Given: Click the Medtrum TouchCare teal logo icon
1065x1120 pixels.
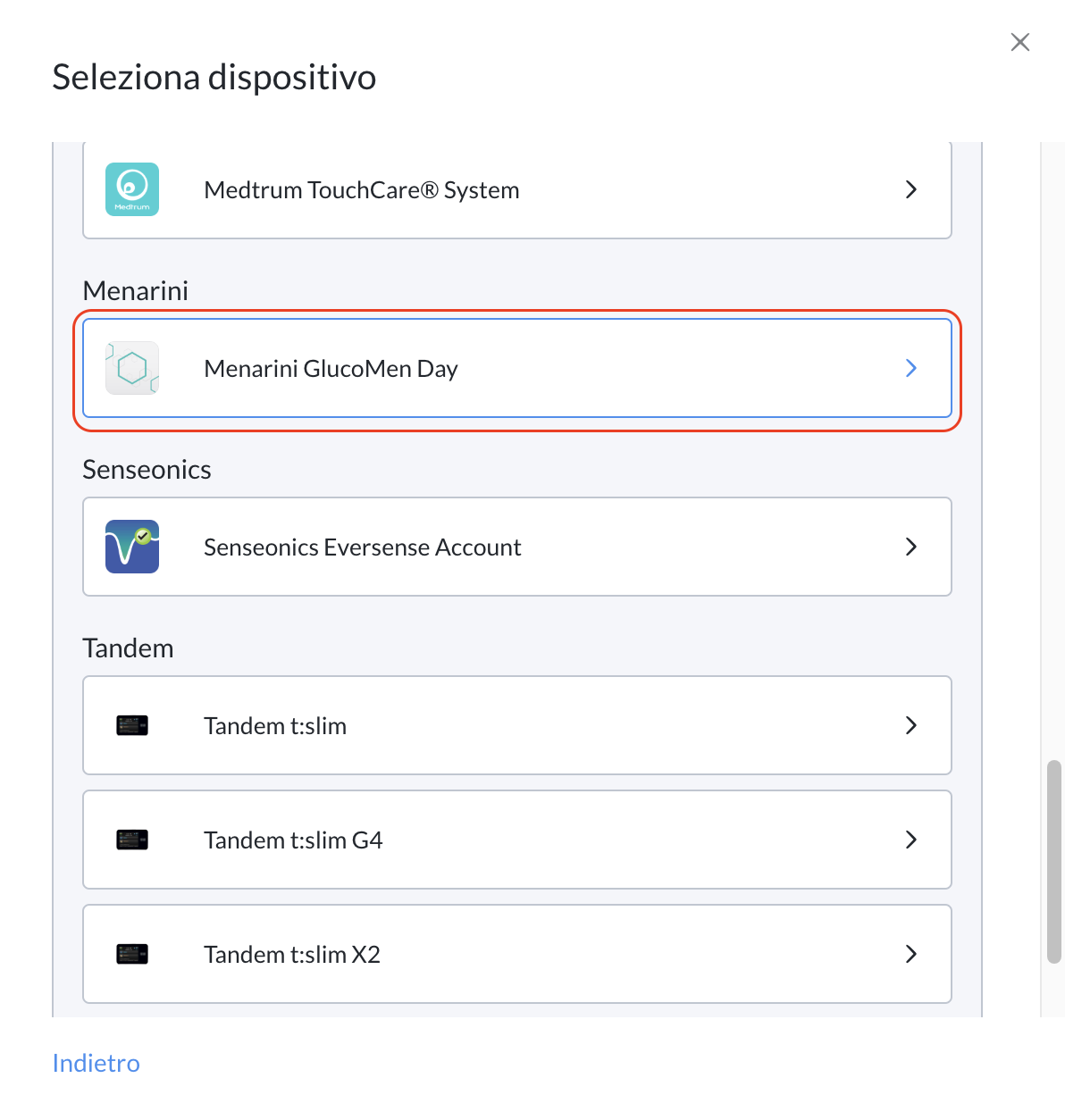Looking at the screenshot, I should coord(132,189).
